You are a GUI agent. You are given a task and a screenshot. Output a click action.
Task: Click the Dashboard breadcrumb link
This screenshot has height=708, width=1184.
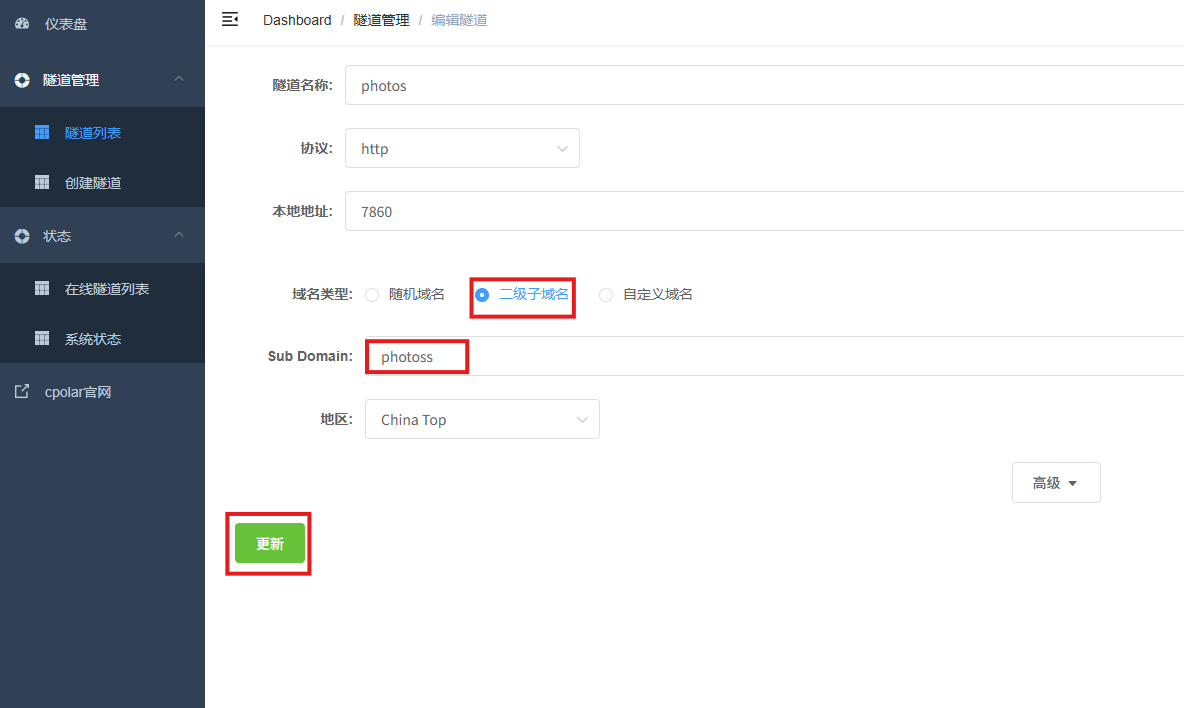[x=297, y=20]
